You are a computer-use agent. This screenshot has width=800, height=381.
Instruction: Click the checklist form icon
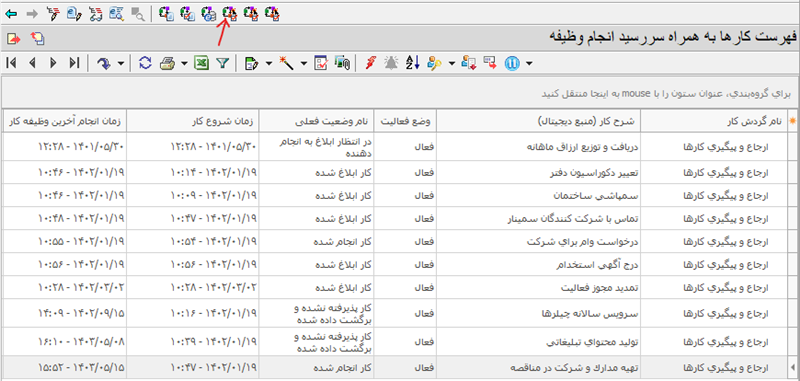[x=321, y=63]
